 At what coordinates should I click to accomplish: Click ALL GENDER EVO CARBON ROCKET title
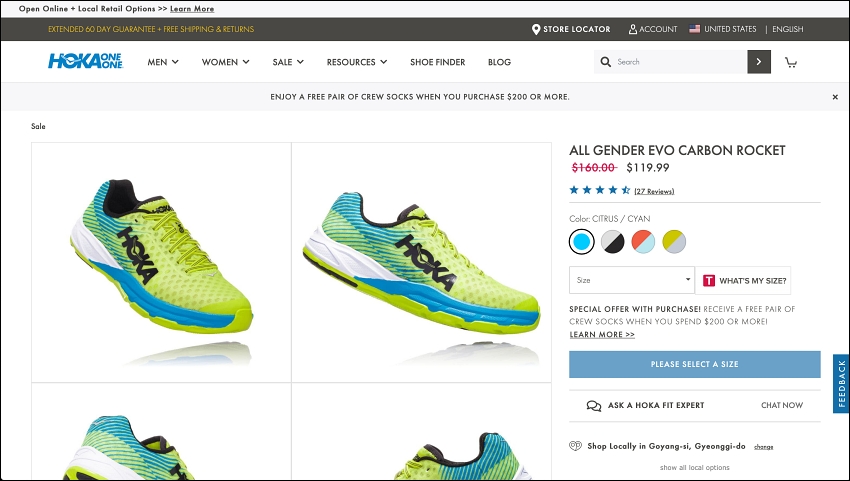click(677, 150)
